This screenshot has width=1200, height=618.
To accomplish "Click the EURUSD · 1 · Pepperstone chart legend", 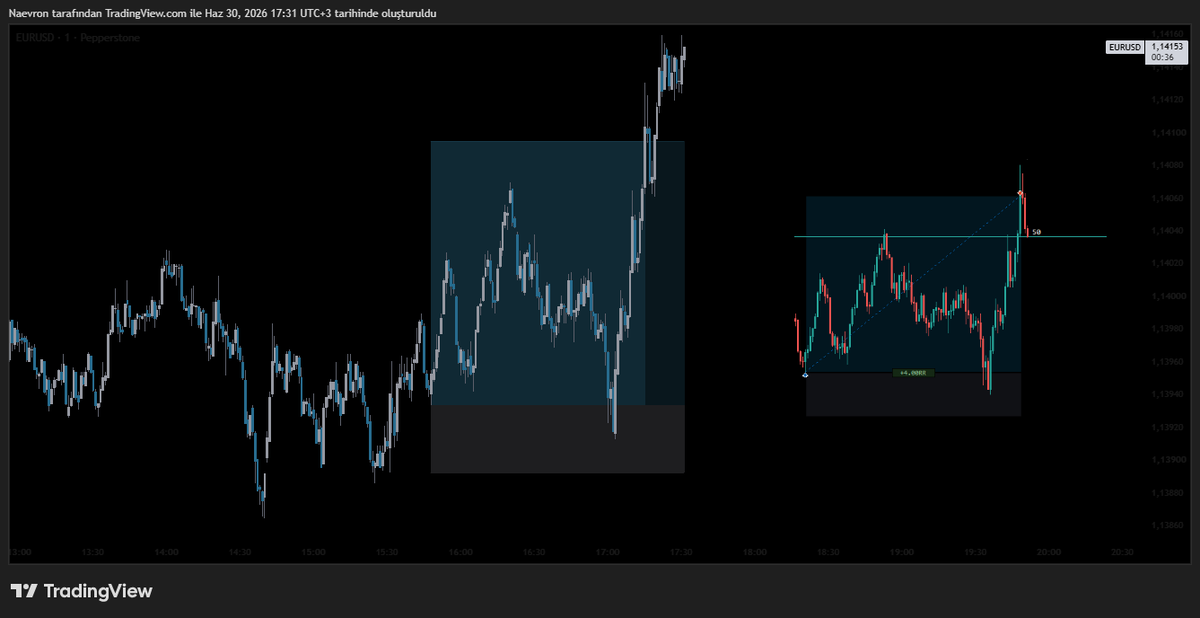I will [78, 37].
